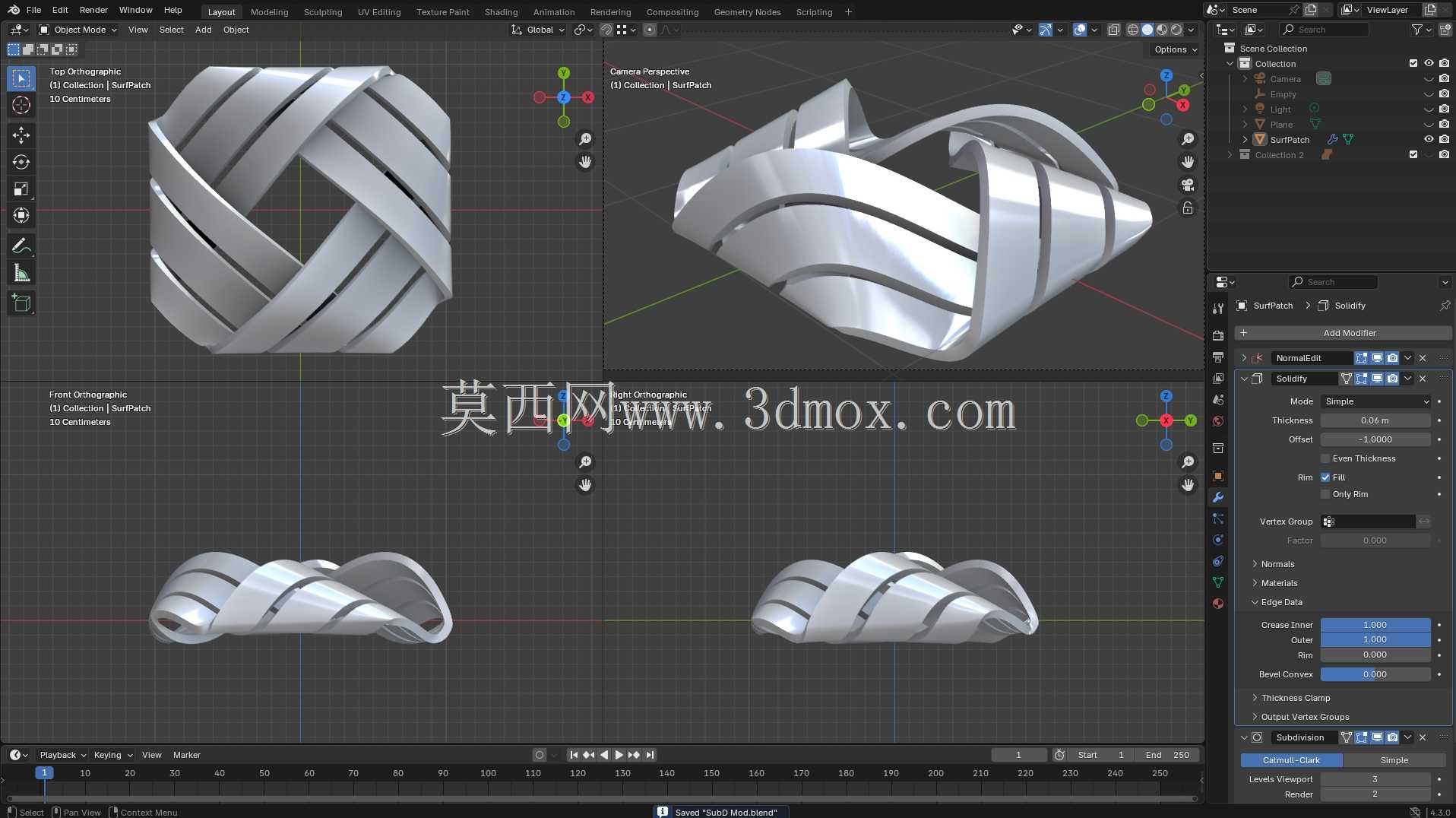Image resolution: width=1456 pixels, height=818 pixels.
Task: Expand Output Vertex Groups subpanel
Action: tap(1305, 717)
